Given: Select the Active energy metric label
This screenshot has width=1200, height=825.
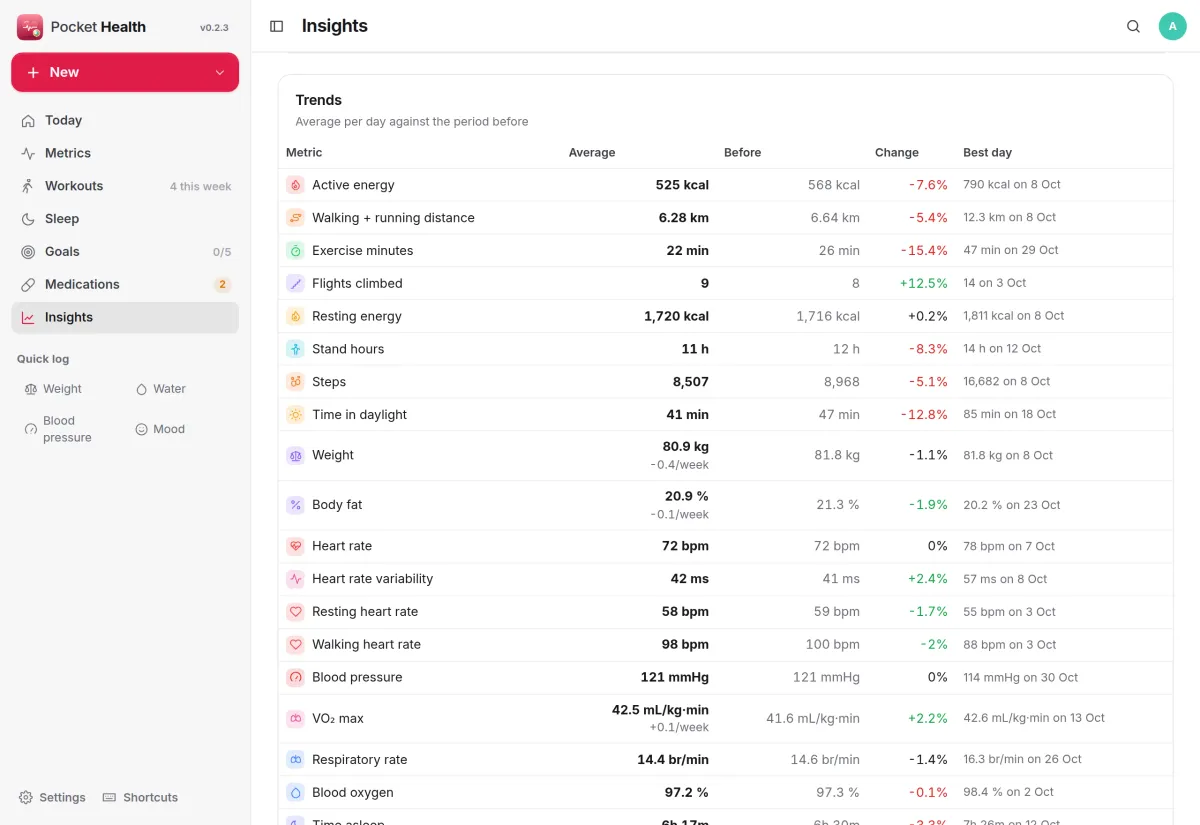Looking at the screenshot, I should click(x=353, y=185).
